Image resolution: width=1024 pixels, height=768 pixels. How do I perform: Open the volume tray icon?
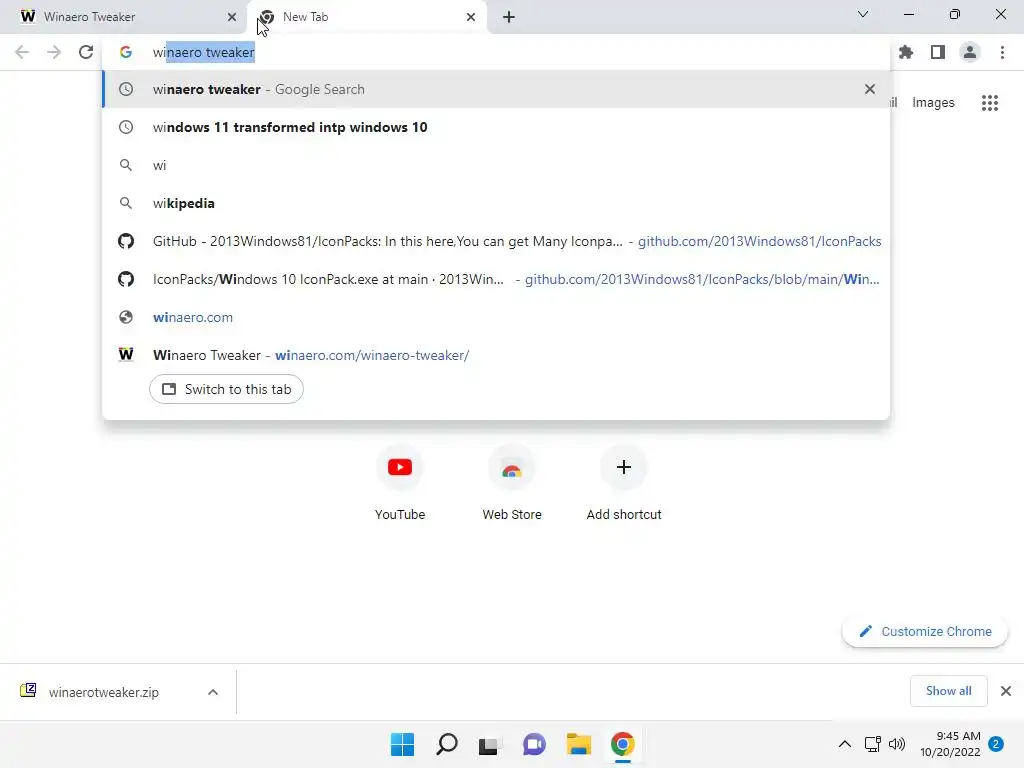[897, 744]
